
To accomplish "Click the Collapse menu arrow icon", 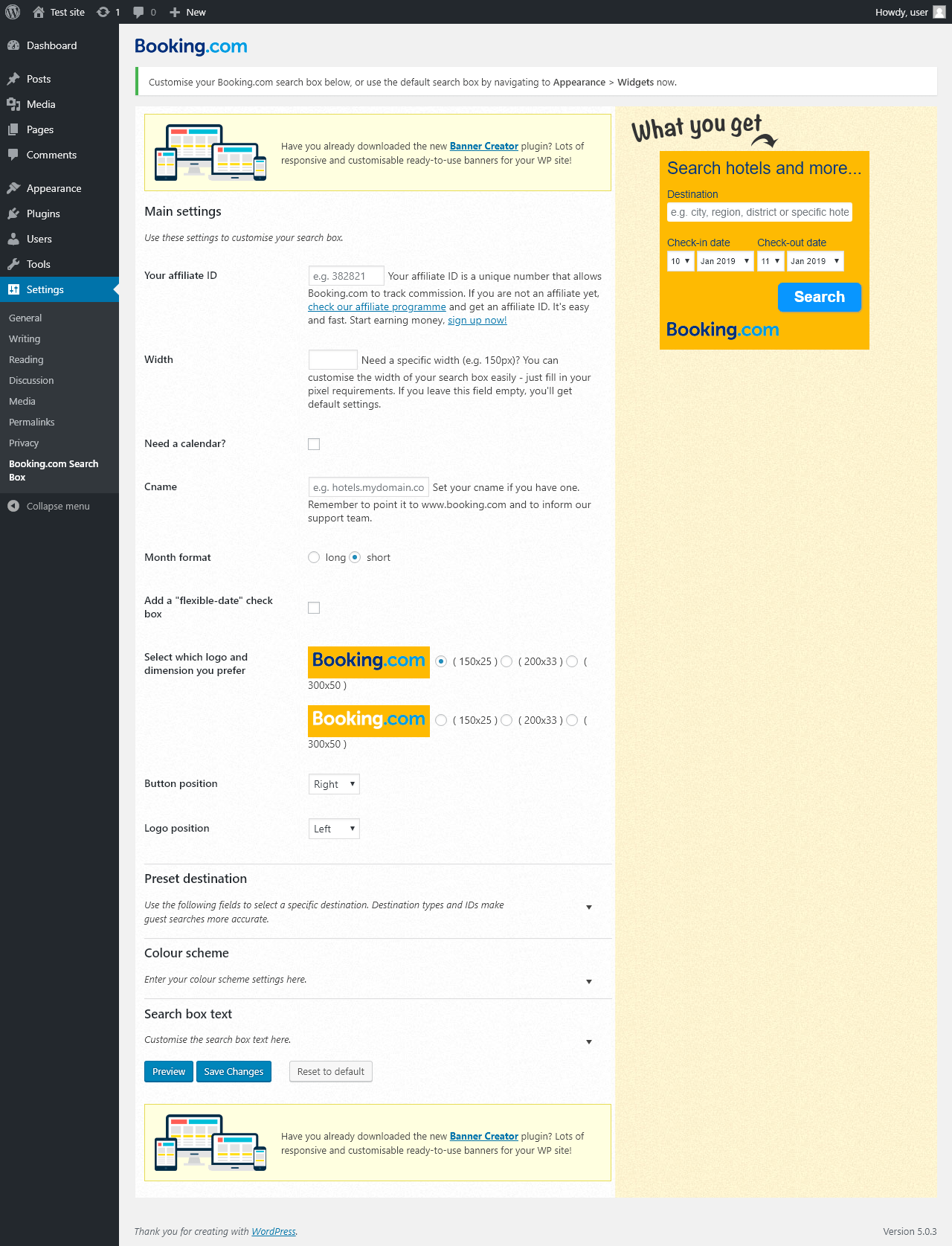I will coord(13,506).
